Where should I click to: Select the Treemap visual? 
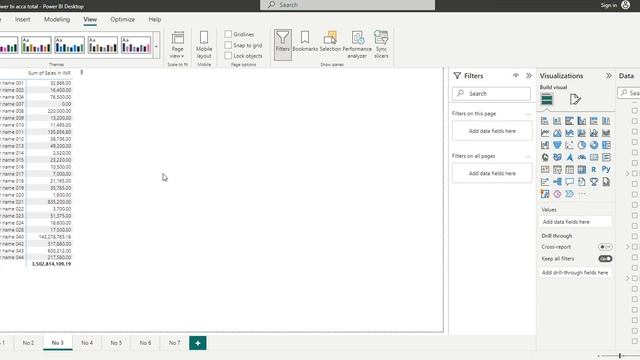(606, 145)
